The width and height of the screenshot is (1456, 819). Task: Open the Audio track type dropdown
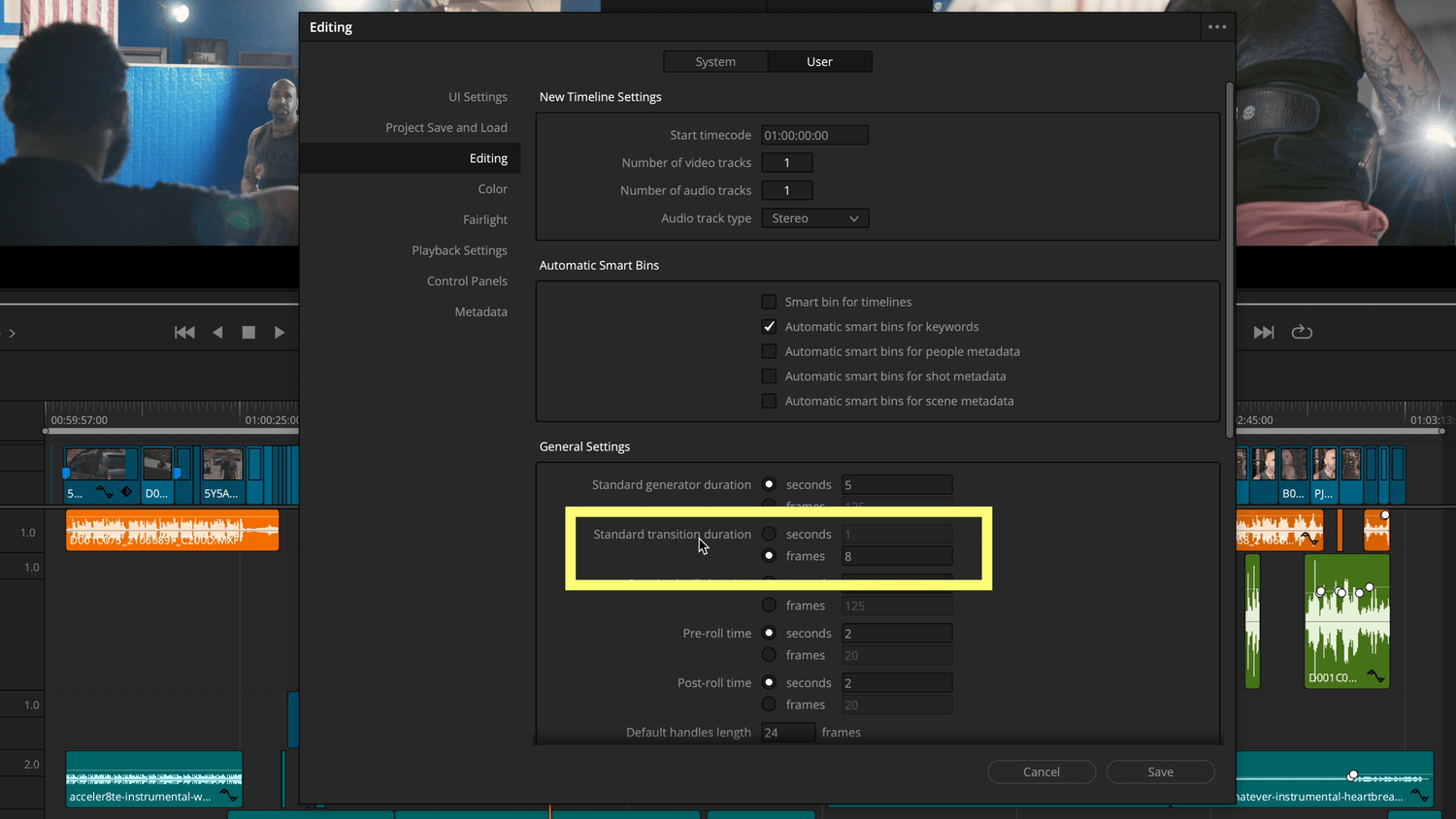tap(813, 217)
